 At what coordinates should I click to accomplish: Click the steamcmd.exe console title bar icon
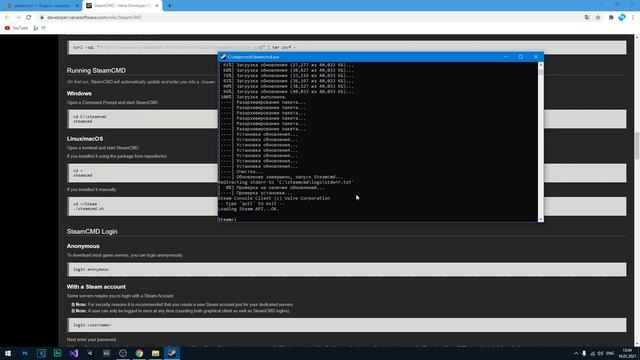(223, 57)
